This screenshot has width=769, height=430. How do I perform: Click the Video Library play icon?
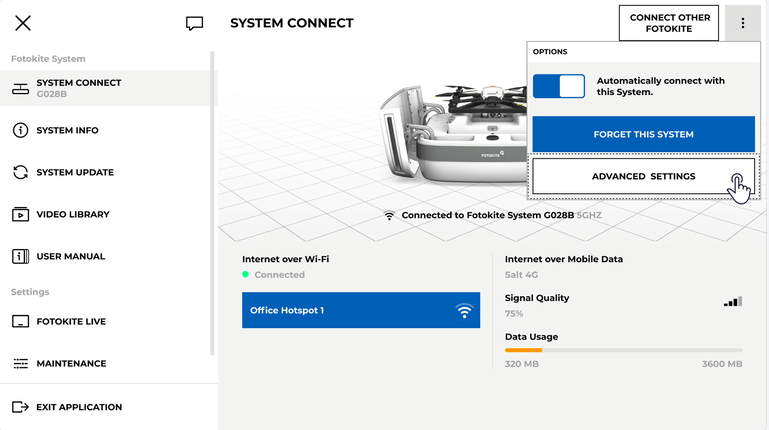(20, 215)
